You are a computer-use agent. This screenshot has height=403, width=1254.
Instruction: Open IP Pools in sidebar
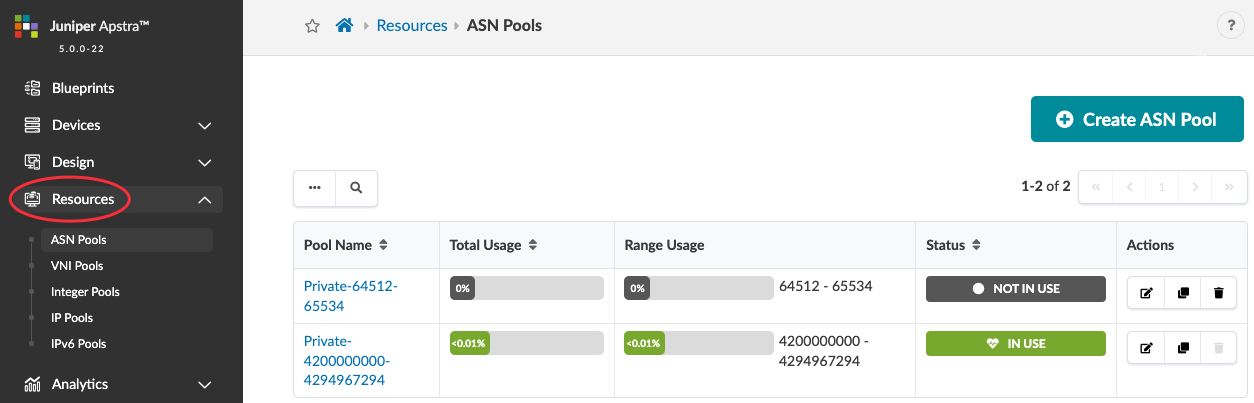(x=72, y=318)
